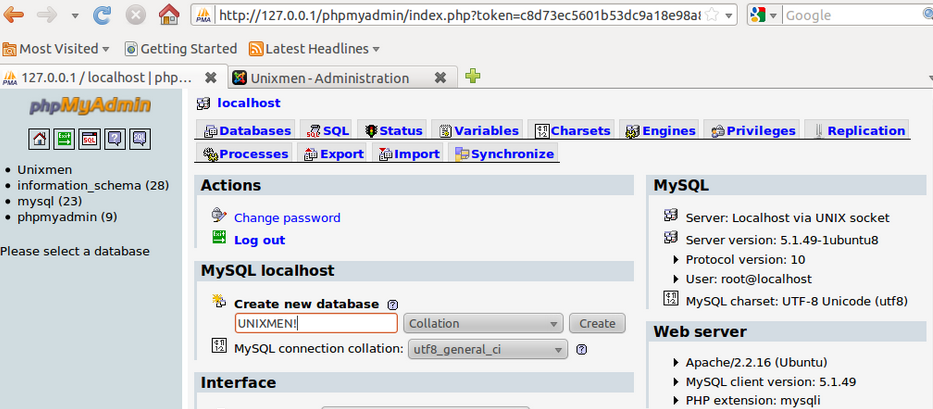Screen dimensions: 933x409
Task: Open a new tab with the green plus
Action: [x=472, y=76]
